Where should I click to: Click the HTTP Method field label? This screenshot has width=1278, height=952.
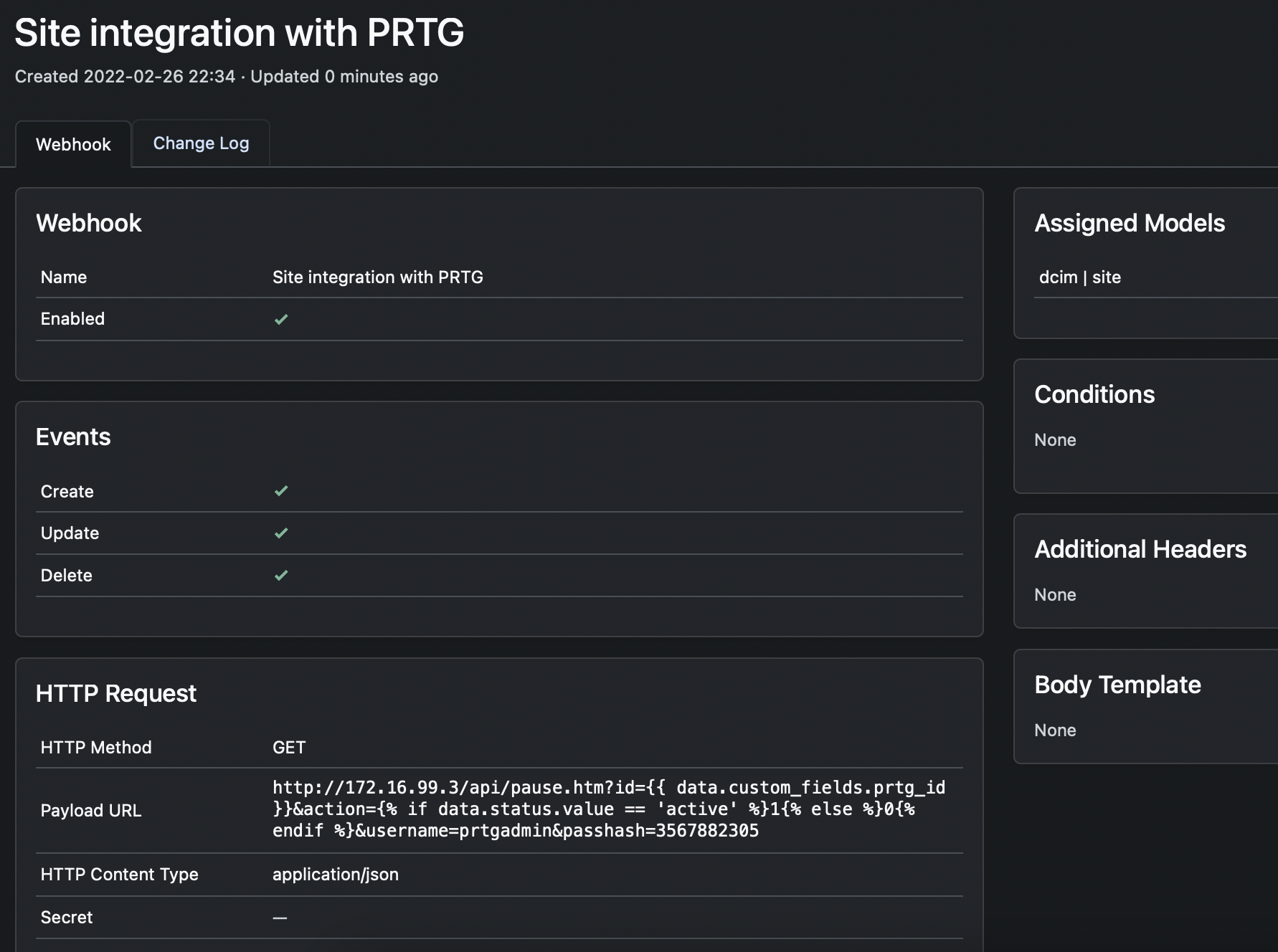[96, 748]
